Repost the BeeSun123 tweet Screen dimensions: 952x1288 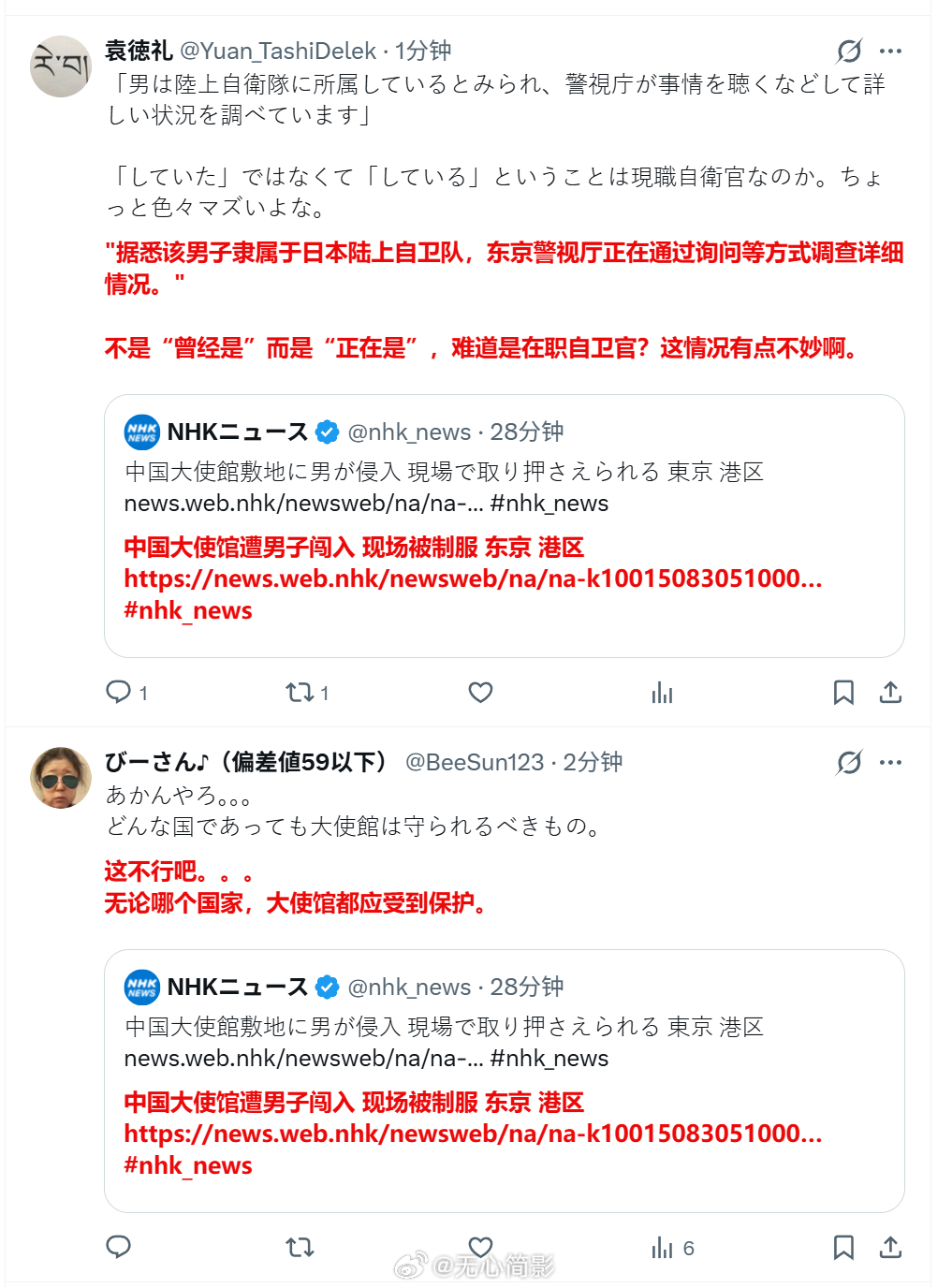point(300,1247)
